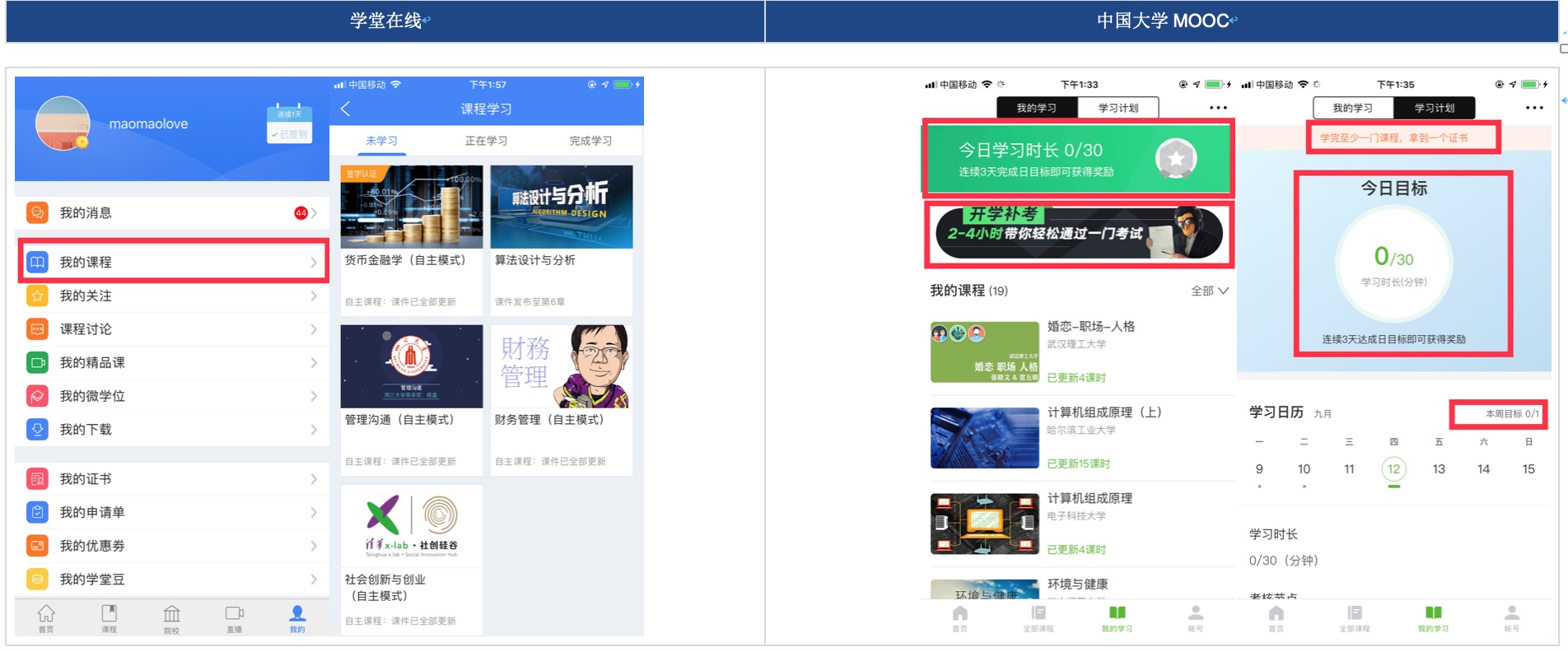Select 学习计划 segment in the 下午1:33 screen
This screenshot has width=1568, height=652.
point(1118,108)
